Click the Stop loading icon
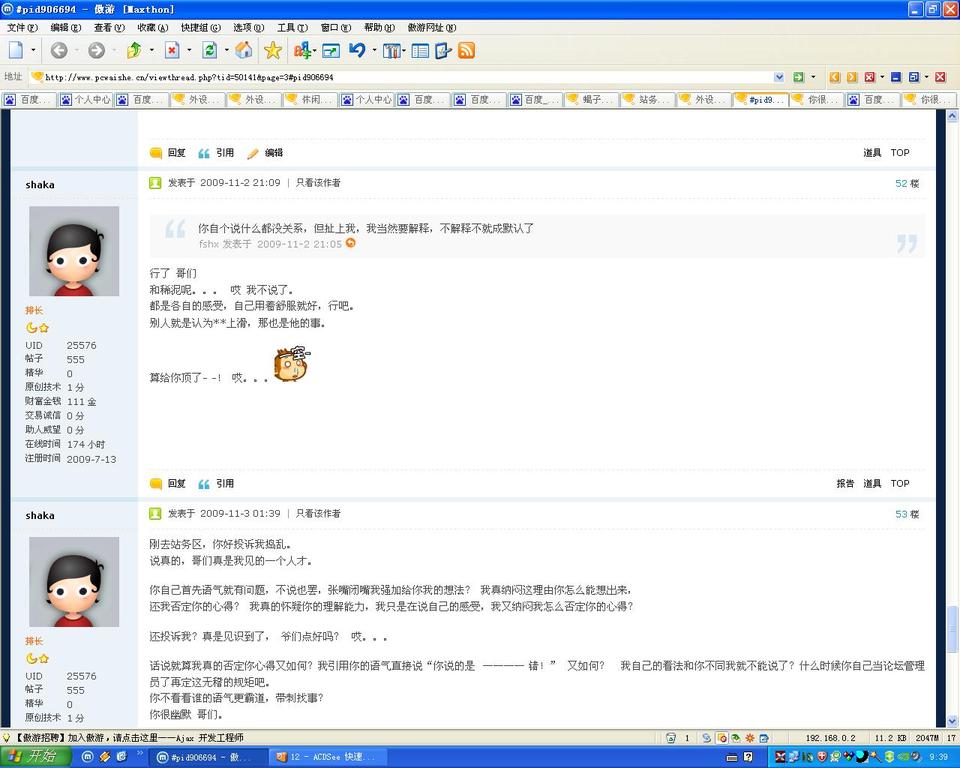The height and width of the screenshot is (768, 960). [172, 51]
